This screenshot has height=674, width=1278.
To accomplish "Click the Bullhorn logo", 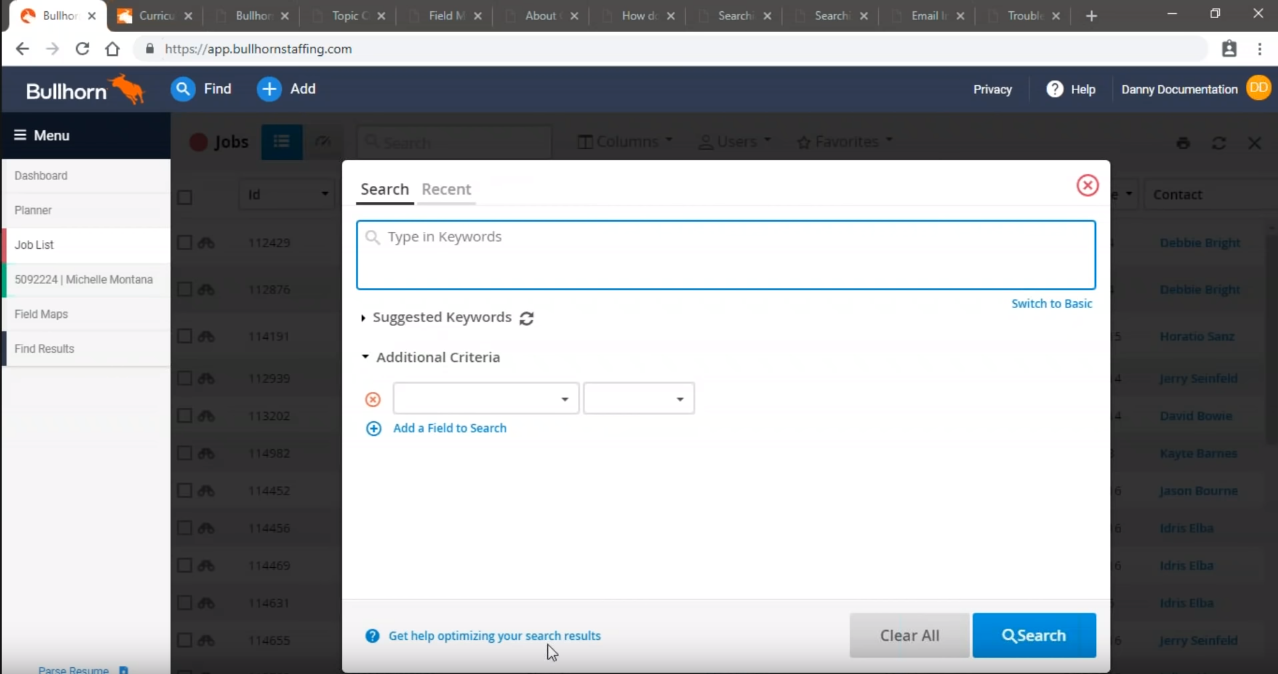I will coord(85,90).
